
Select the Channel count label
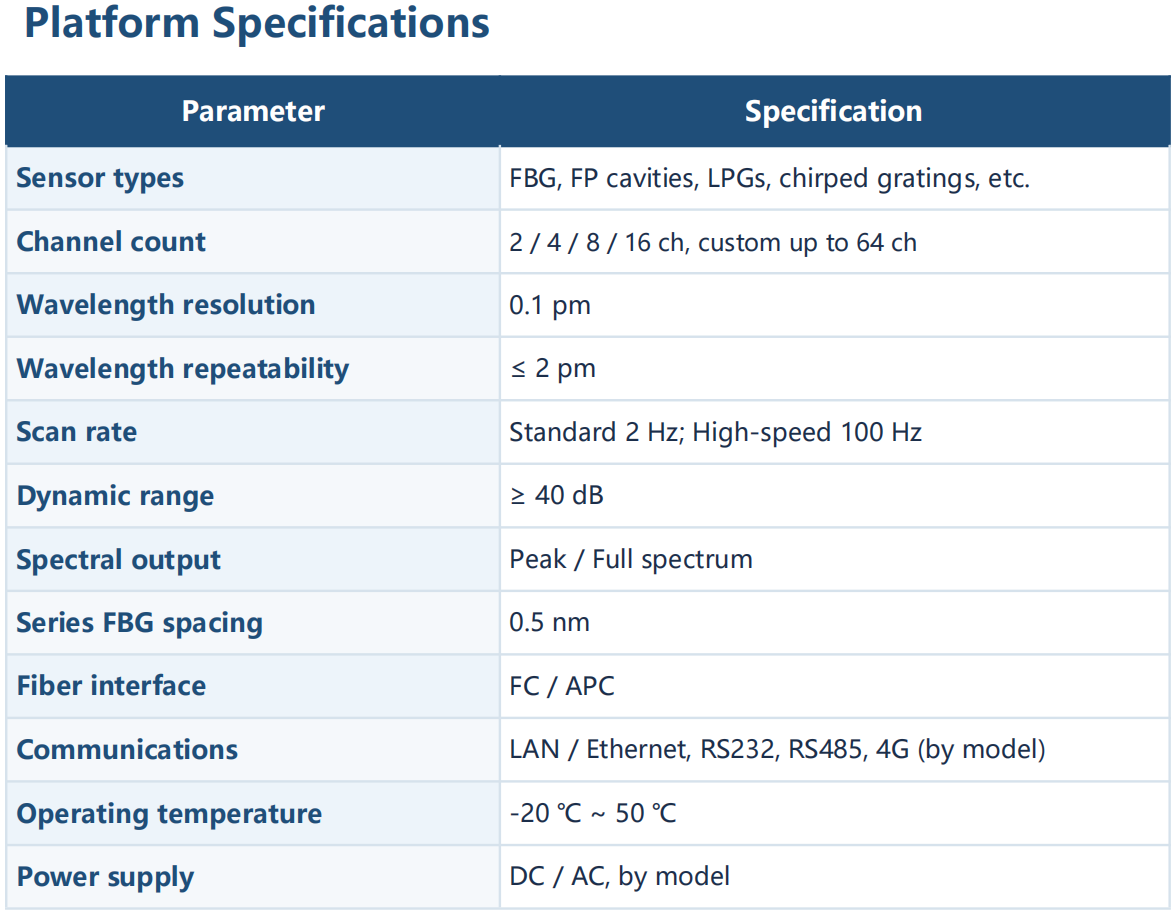[111, 242]
